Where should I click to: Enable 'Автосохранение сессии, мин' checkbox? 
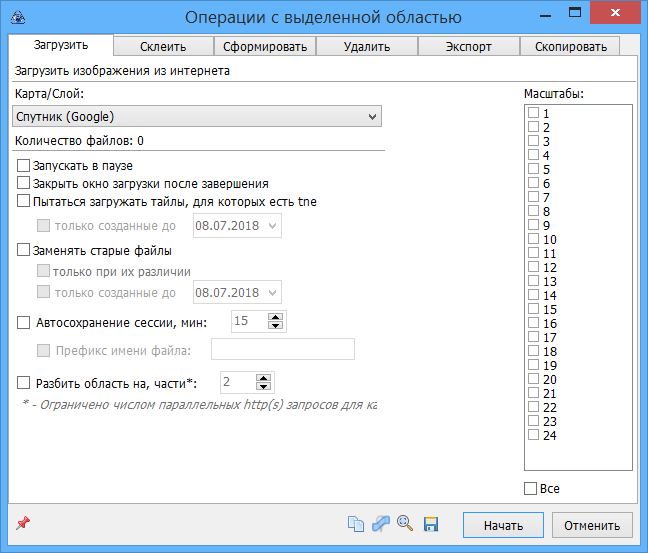(x=24, y=323)
